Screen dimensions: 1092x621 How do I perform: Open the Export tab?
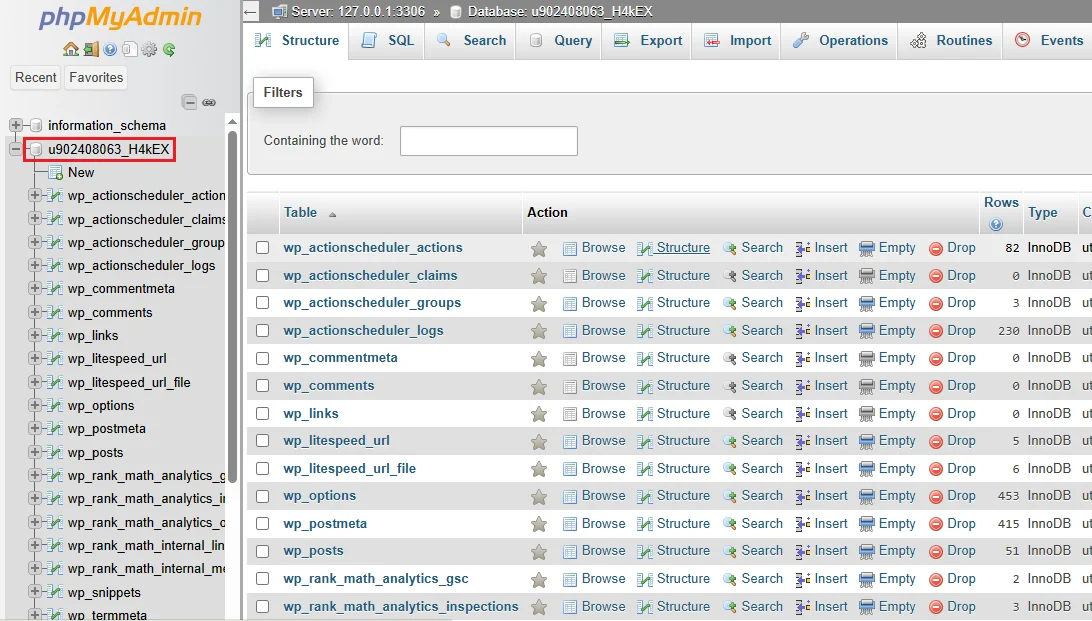(647, 40)
